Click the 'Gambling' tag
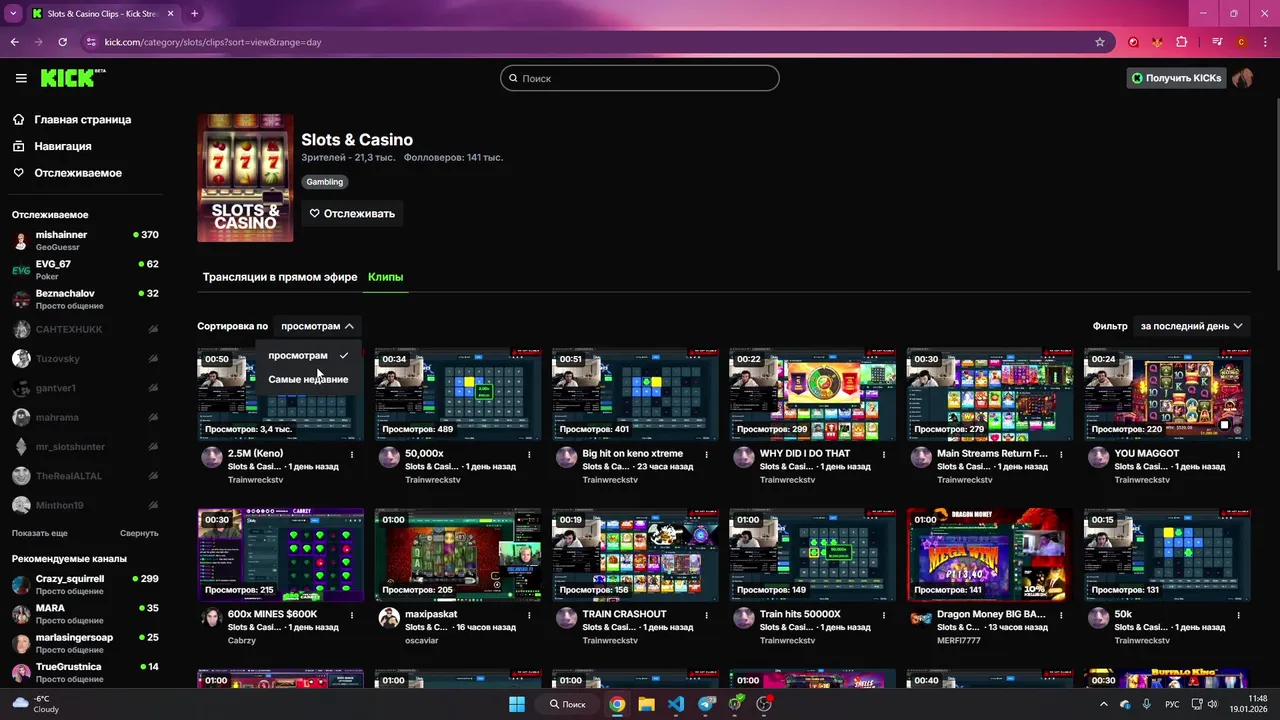 (324, 182)
